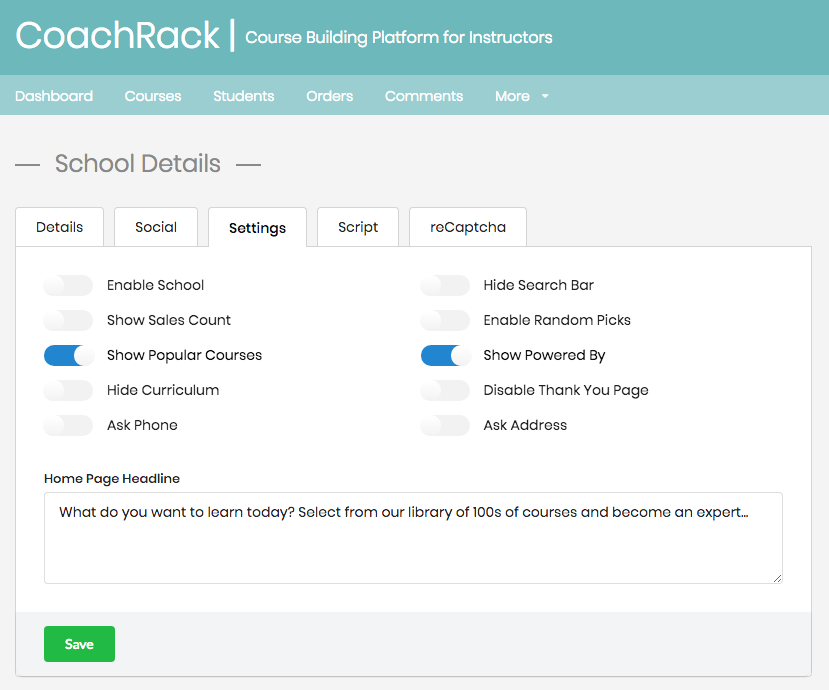Viewport: 829px width, 690px height.
Task: Switch to the Details tab
Action: pos(59,227)
